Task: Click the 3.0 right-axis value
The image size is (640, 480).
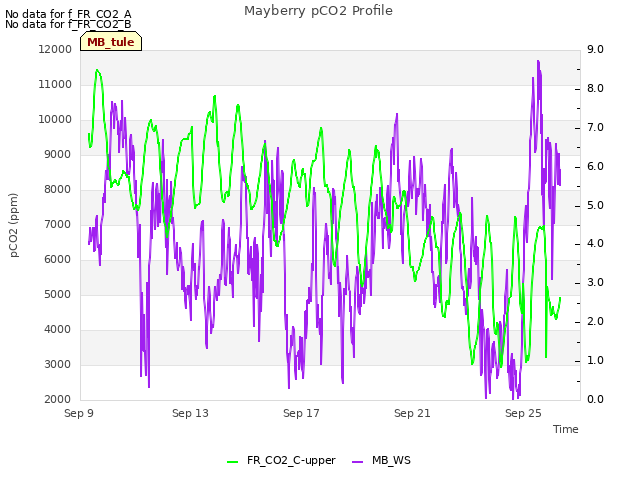Action: [596, 282]
